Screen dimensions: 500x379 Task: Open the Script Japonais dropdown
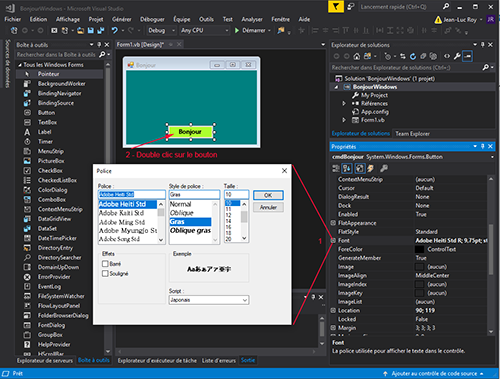209,300
